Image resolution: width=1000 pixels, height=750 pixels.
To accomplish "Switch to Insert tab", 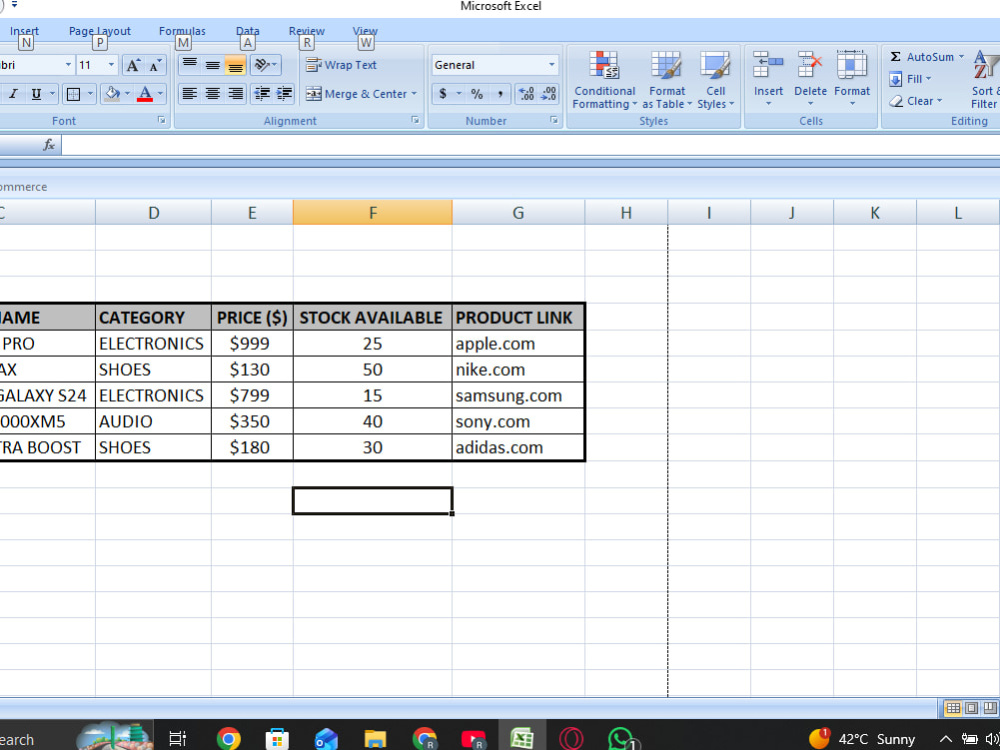I will (24, 31).
